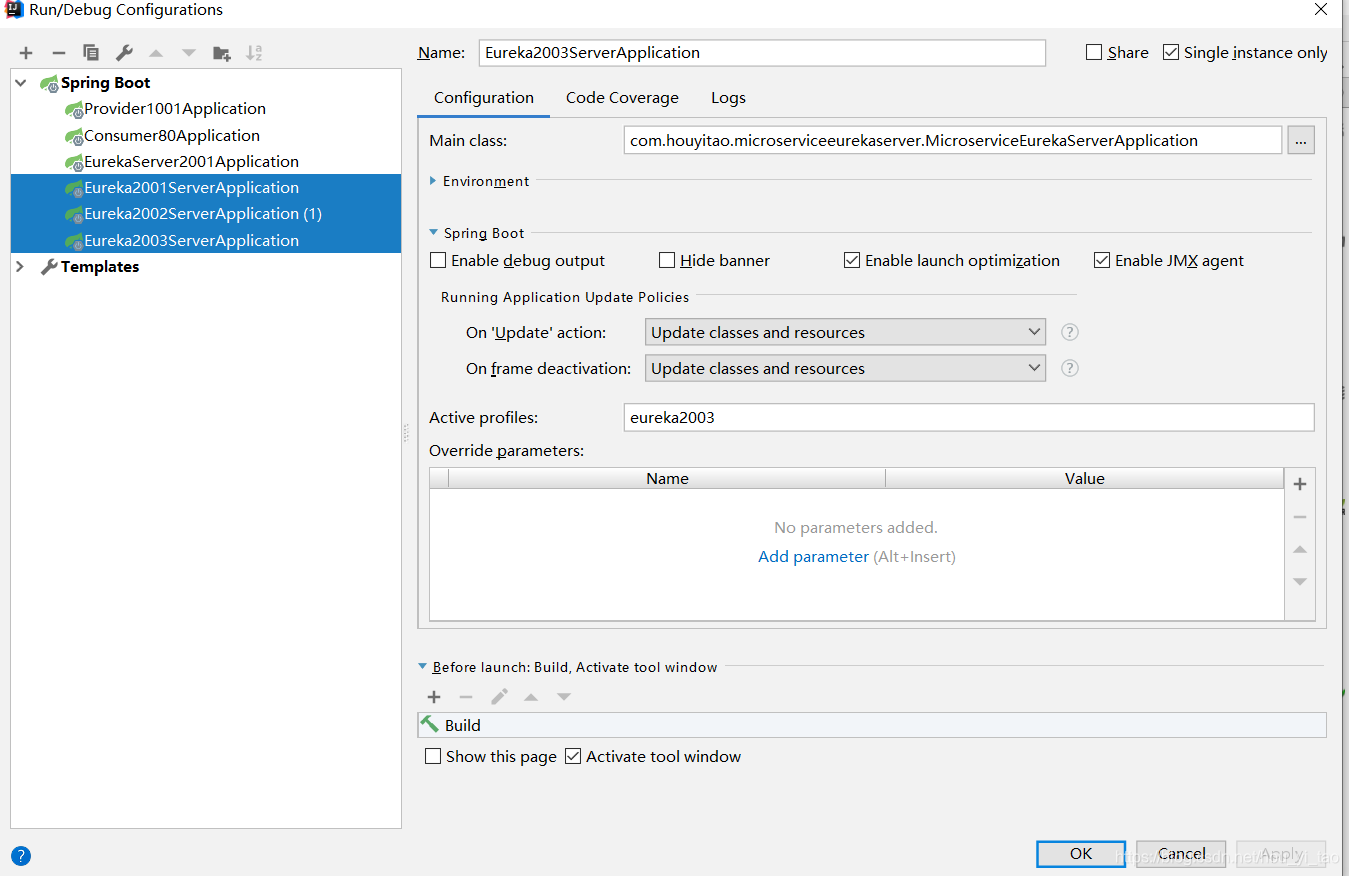
Task: Collapse the Spring Boot tree node
Action: pyautogui.click(x=22, y=83)
